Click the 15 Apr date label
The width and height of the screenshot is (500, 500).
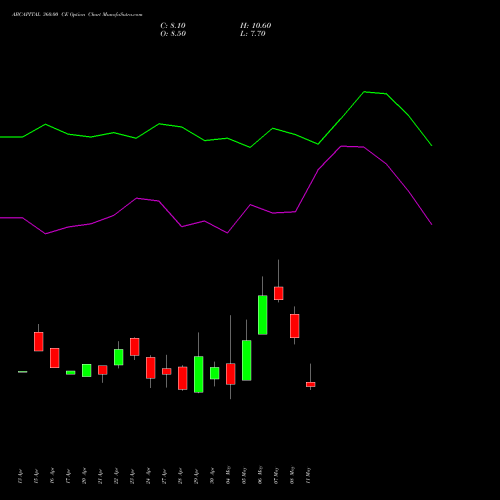click(x=36, y=476)
